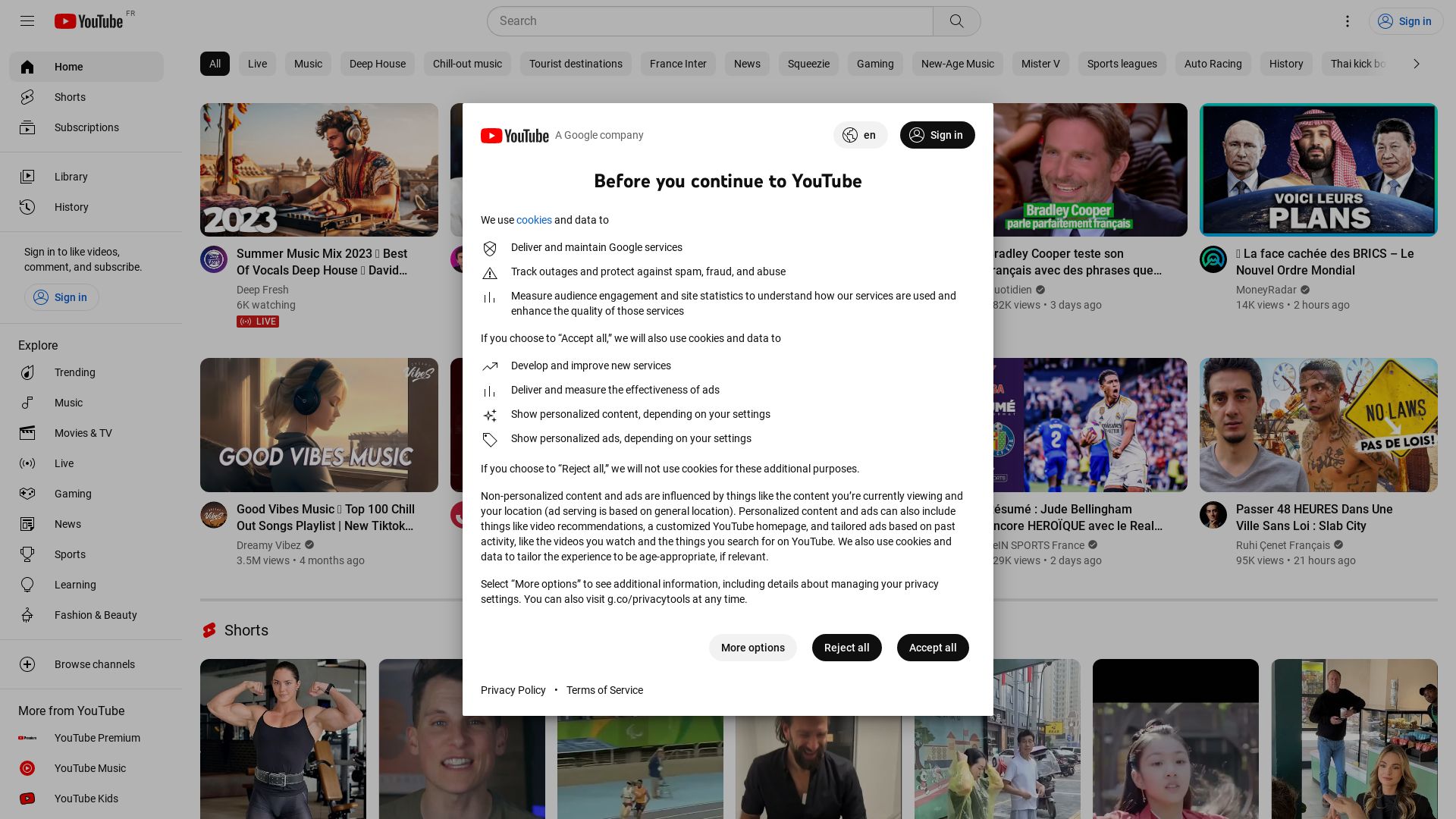
Task: Select the Sports leagues chip
Action: coord(1122,64)
